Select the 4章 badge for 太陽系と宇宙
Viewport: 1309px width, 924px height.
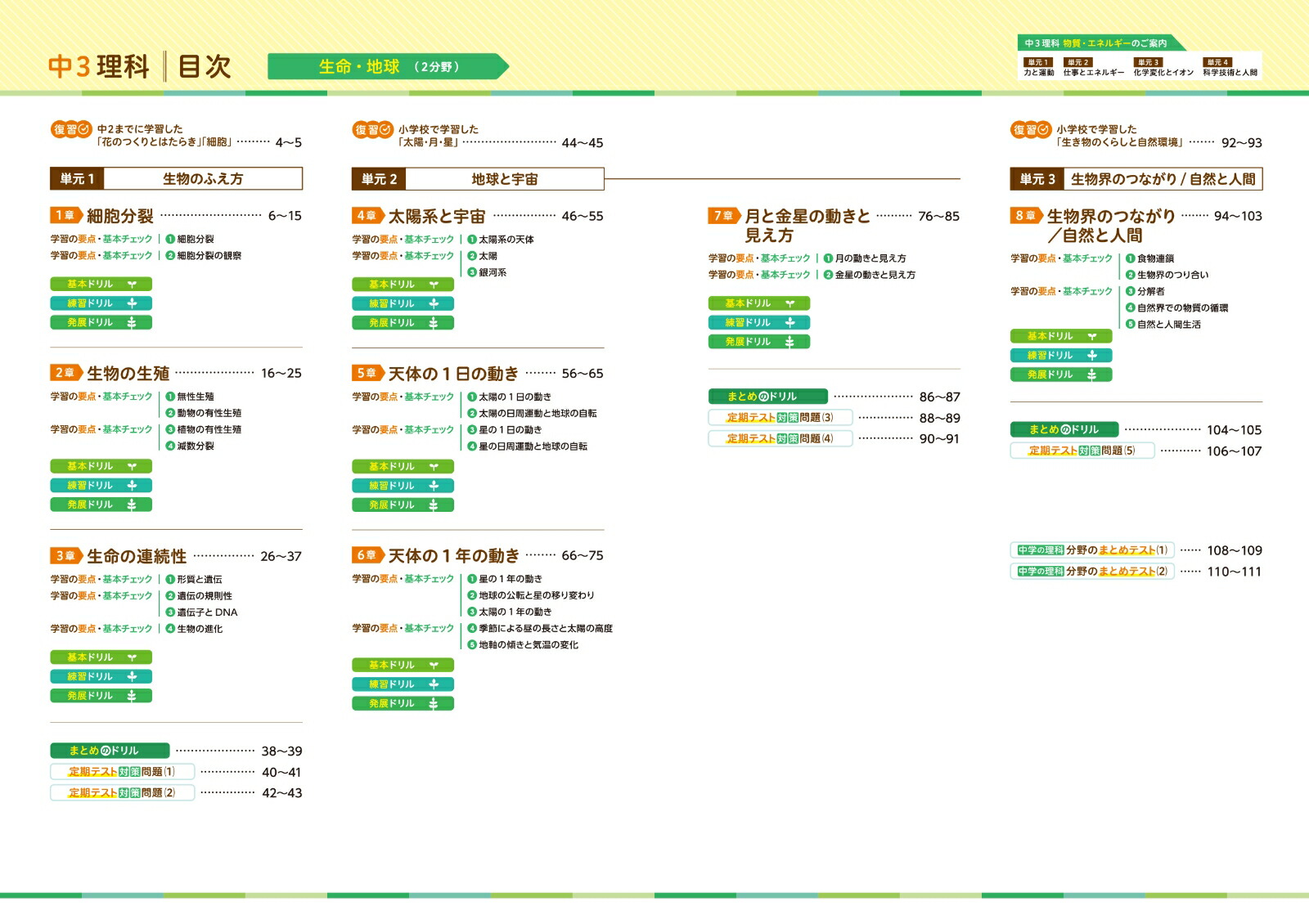tap(367, 215)
